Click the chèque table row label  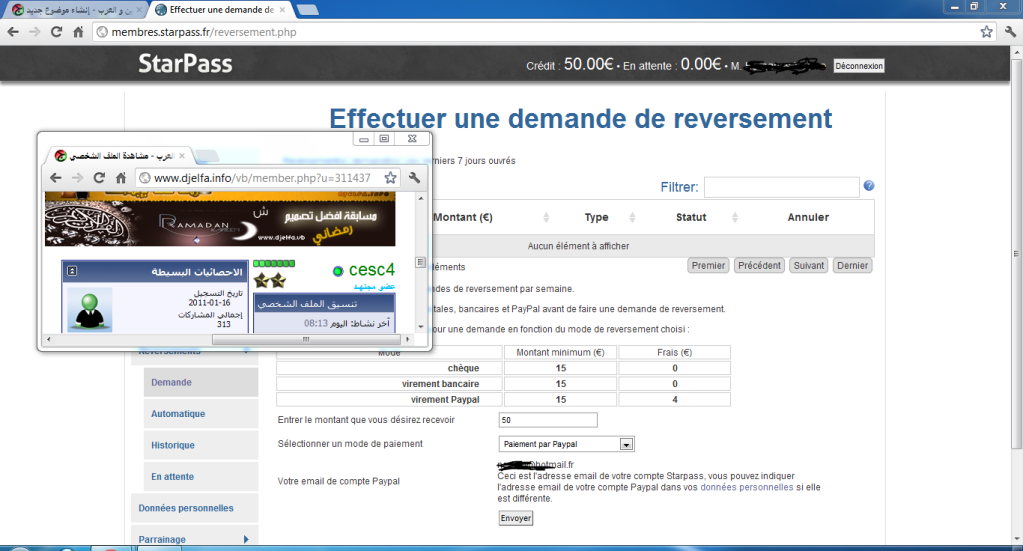pyautogui.click(x=463, y=368)
